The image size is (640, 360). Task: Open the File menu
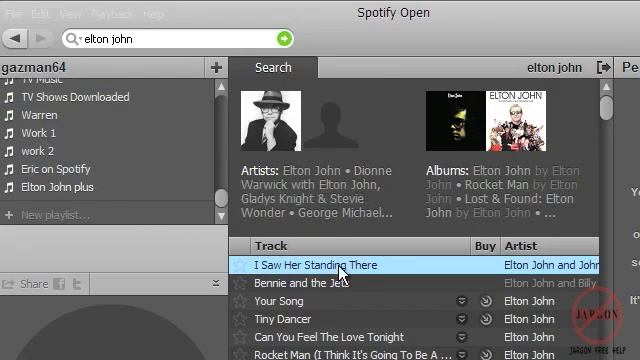click(x=13, y=14)
